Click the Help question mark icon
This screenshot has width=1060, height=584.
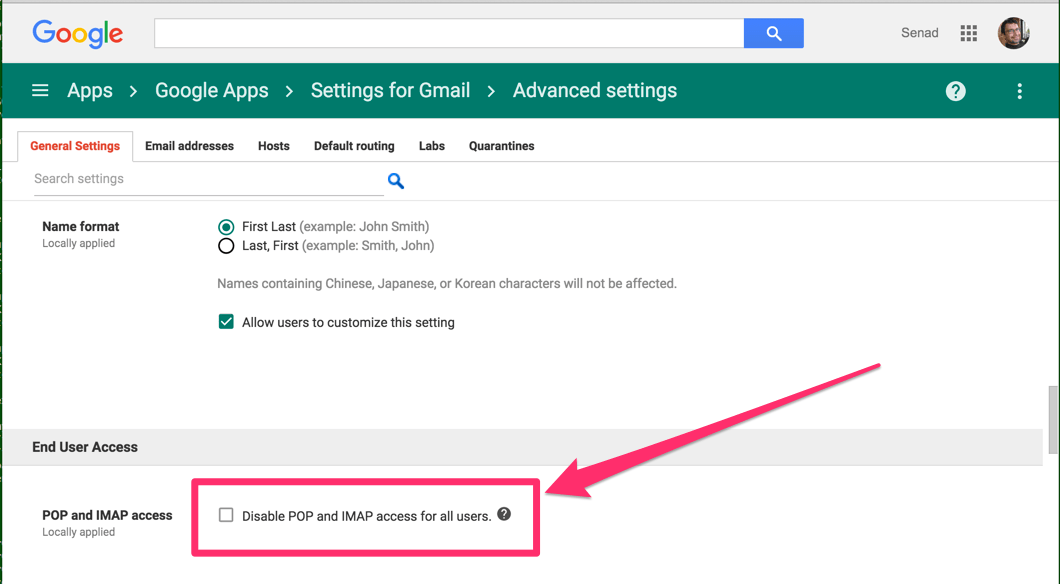956,91
